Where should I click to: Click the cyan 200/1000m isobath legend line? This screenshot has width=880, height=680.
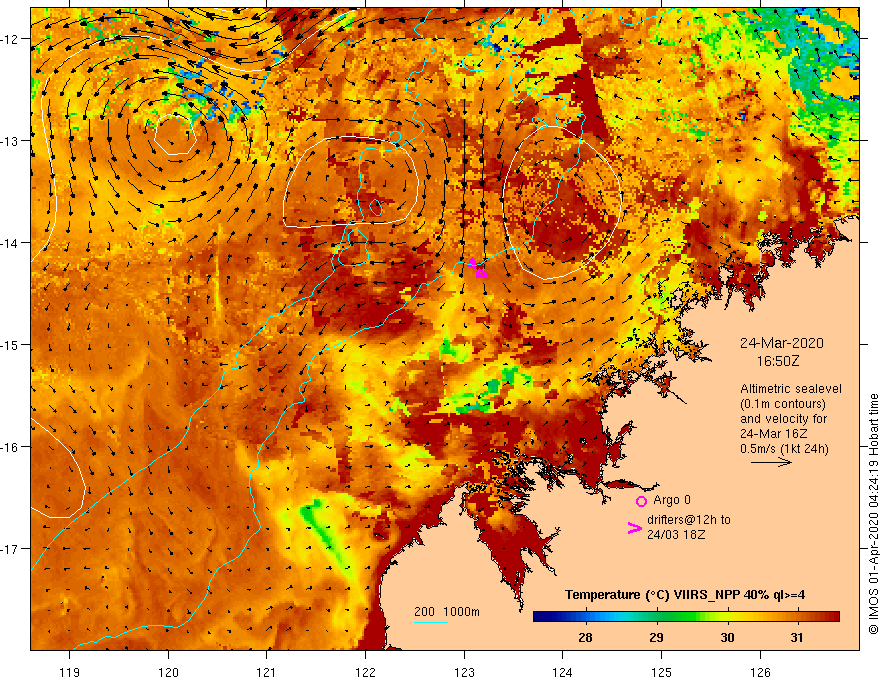pos(431,622)
